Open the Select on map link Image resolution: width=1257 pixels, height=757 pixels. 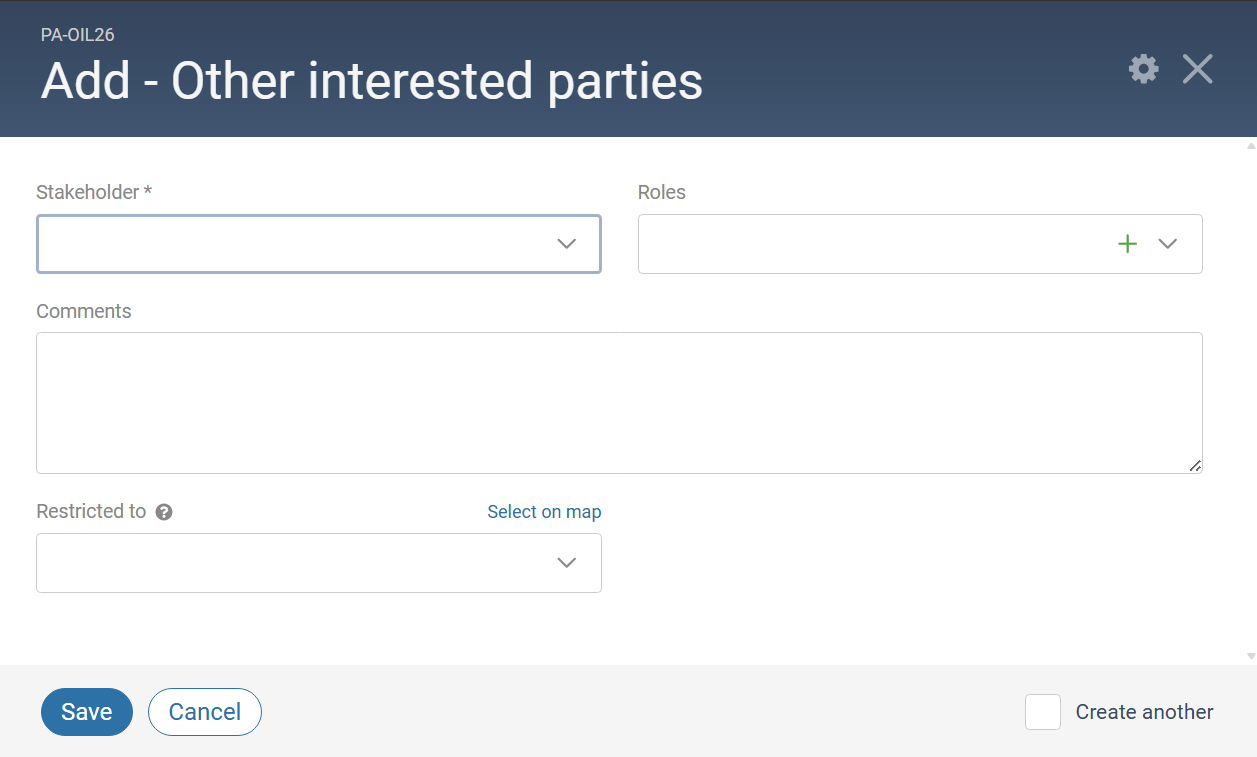544,512
